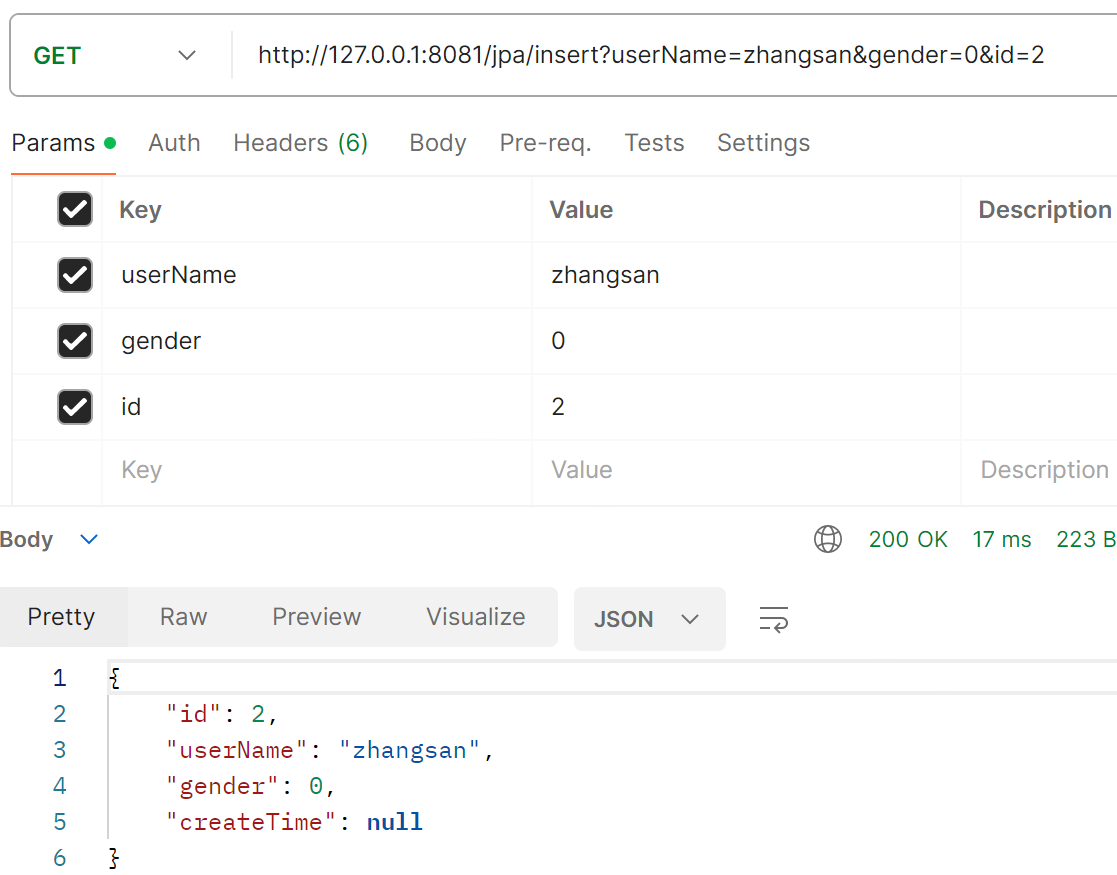Click the gender key cell
Screen dimensions: 1117x875
point(317,341)
